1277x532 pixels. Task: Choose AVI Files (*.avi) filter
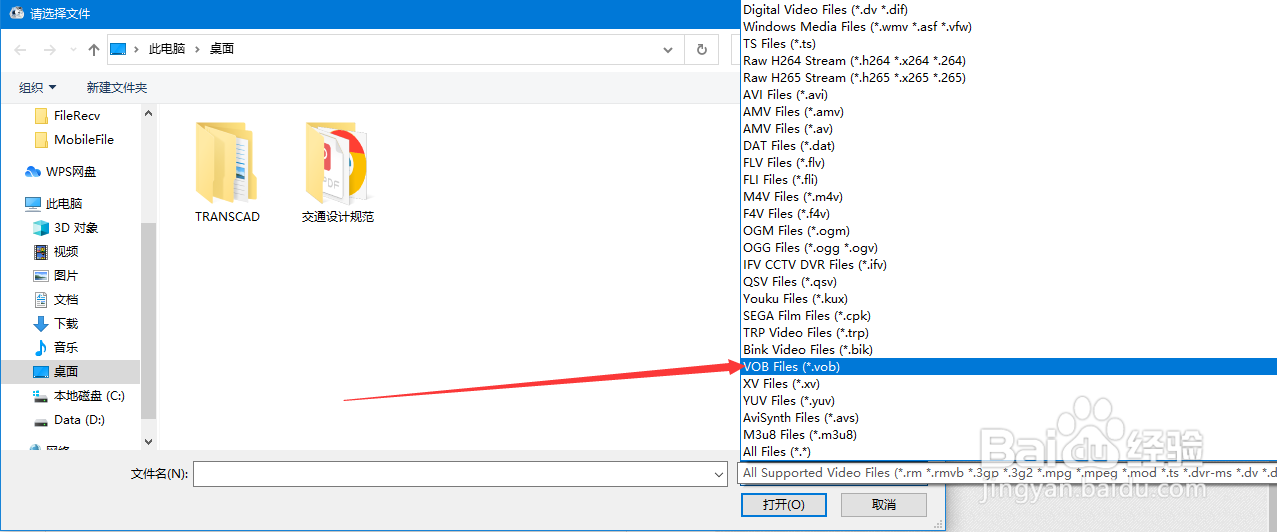1009,94
